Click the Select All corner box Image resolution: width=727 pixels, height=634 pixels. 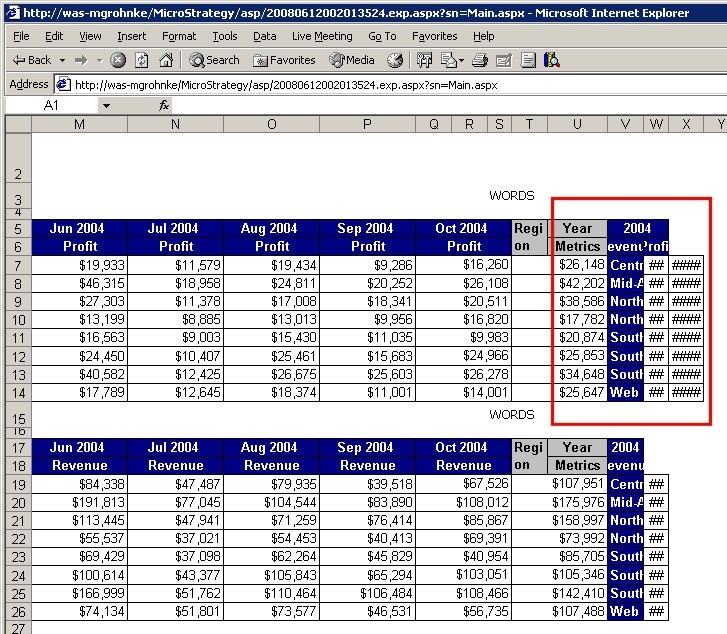(18, 124)
